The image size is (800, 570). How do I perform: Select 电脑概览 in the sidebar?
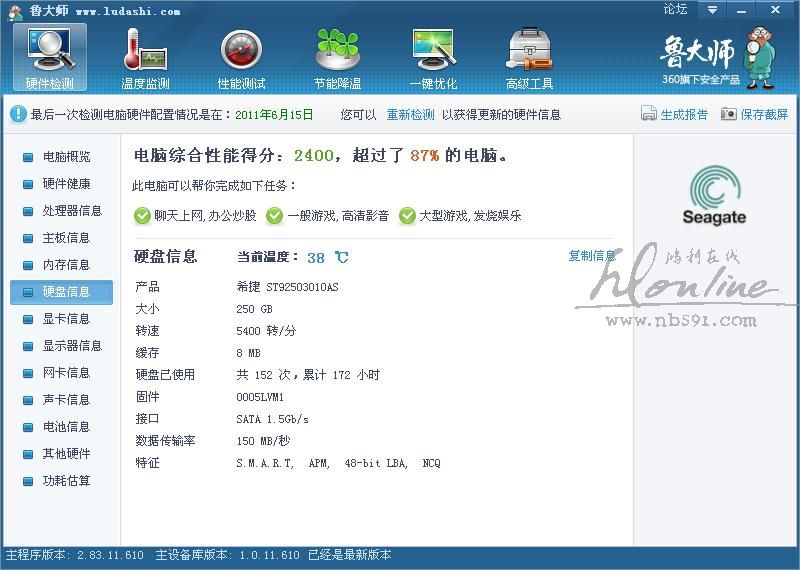click(61, 156)
